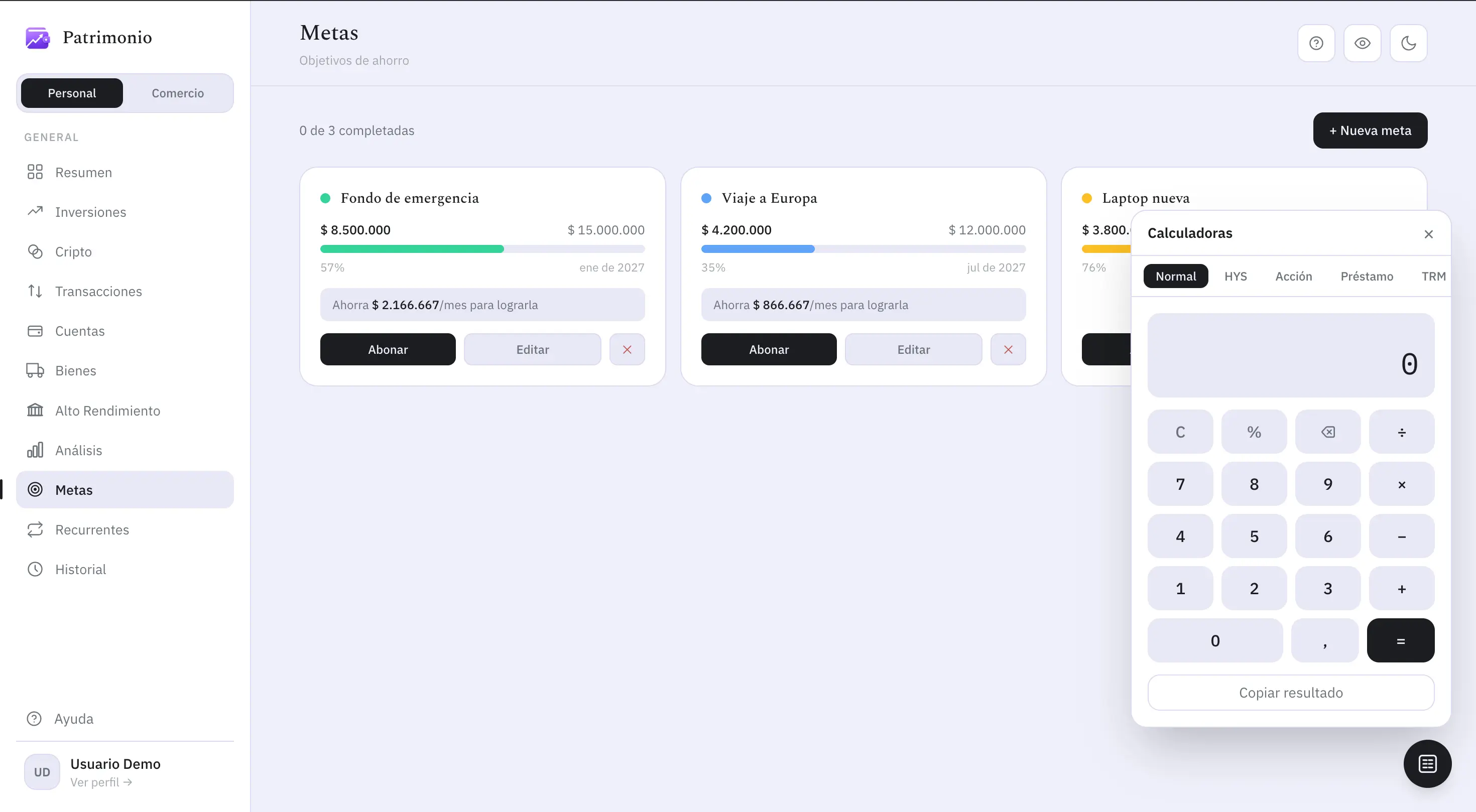This screenshot has width=1476, height=812.
Task: Clear the calculator with the C key
Action: [1180, 432]
